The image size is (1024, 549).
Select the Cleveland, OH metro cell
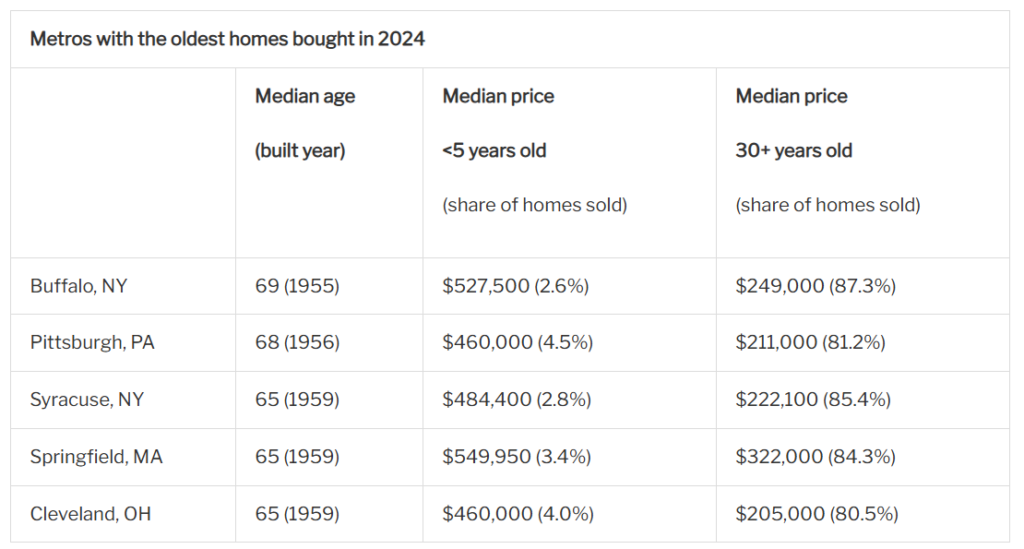(90, 514)
